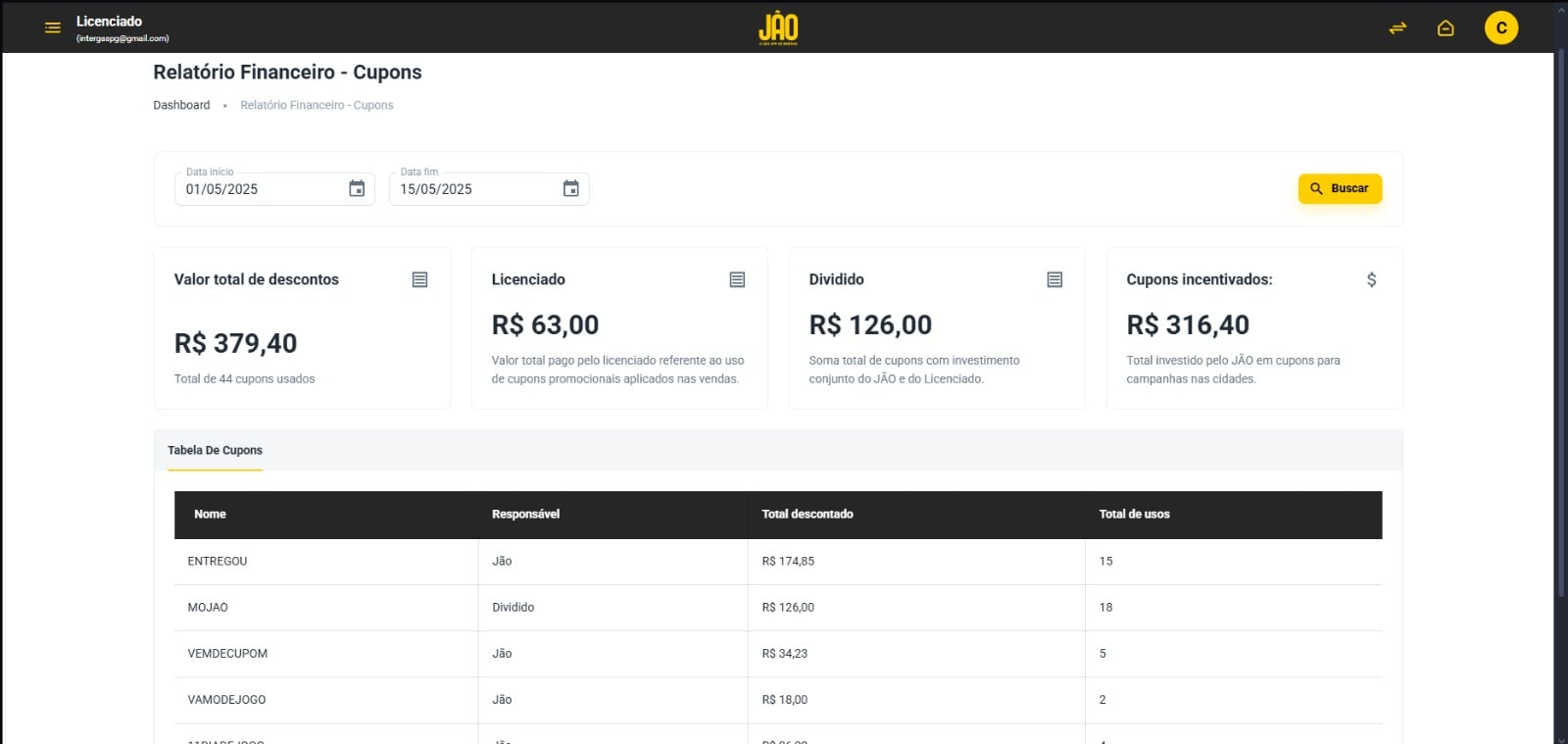
Task: Click list icon on Valor total de descontos card
Action: [419, 279]
